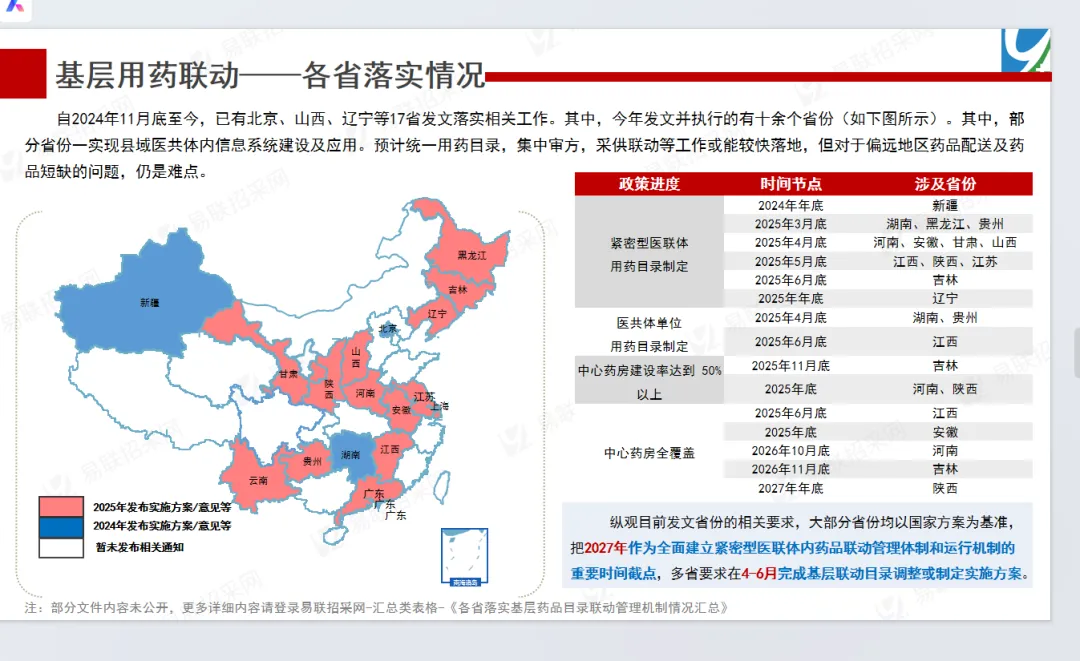Click the 吉林 label on the map
This screenshot has width=1080, height=661.
pyautogui.click(x=457, y=289)
